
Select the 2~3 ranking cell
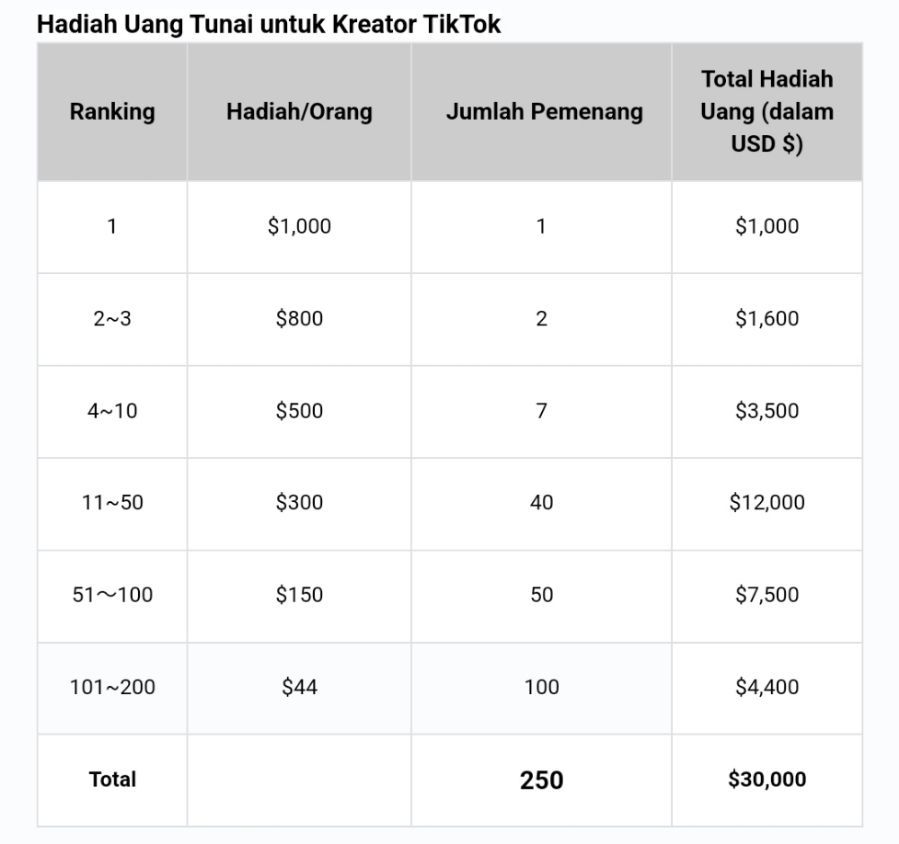click(112, 318)
